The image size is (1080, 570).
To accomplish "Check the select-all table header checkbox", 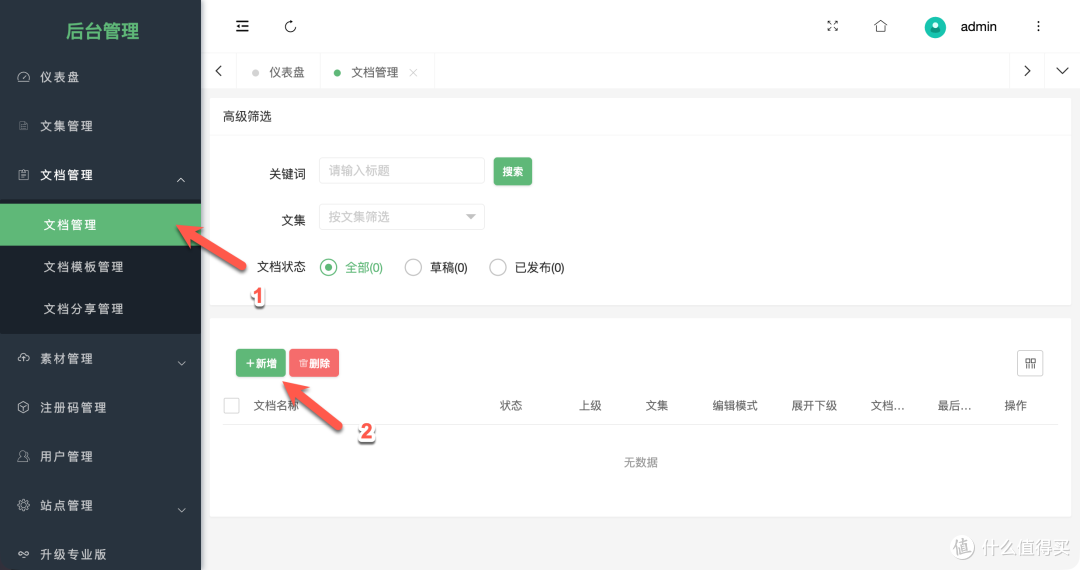I will tap(231, 405).
